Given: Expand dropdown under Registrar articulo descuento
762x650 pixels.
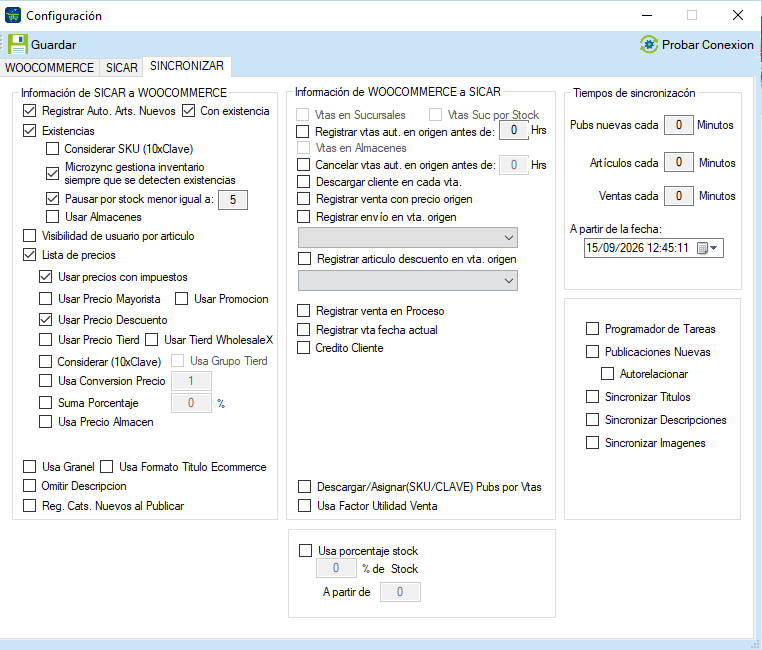Looking at the screenshot, I should (x=508, y=281).
